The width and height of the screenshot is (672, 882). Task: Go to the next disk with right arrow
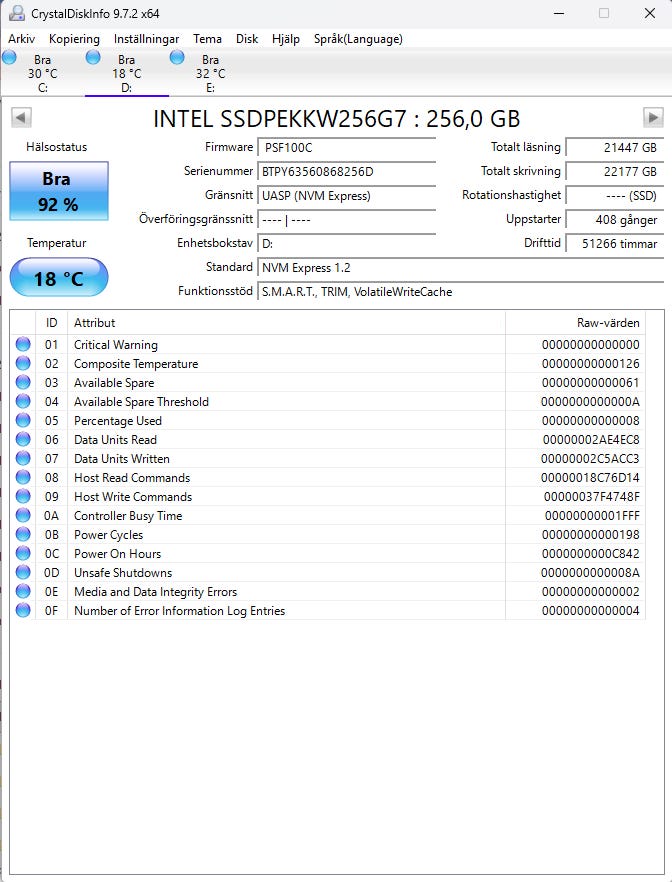click(653, 118)
